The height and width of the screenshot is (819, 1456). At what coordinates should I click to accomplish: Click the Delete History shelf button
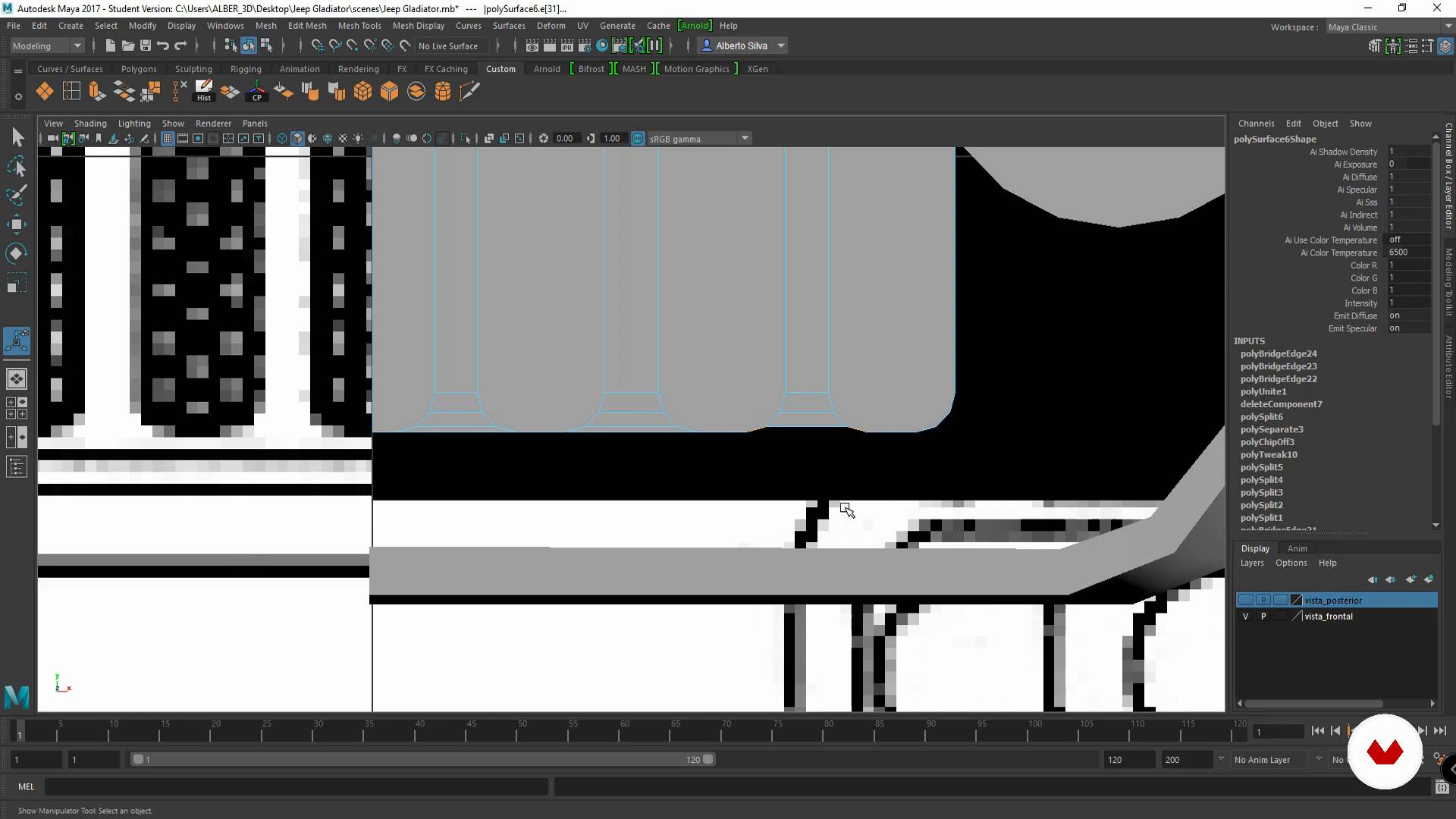click(x=204, y=91)
